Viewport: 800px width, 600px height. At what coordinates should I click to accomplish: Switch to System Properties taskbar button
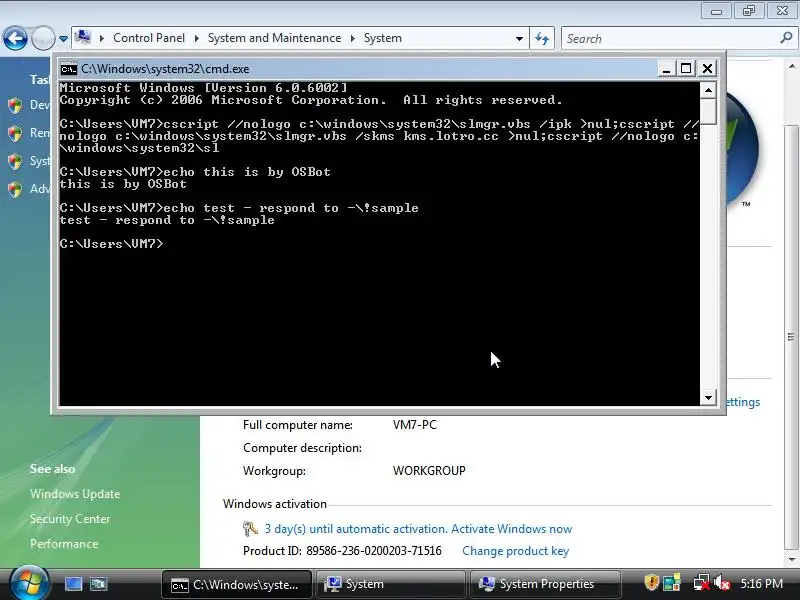545,585
